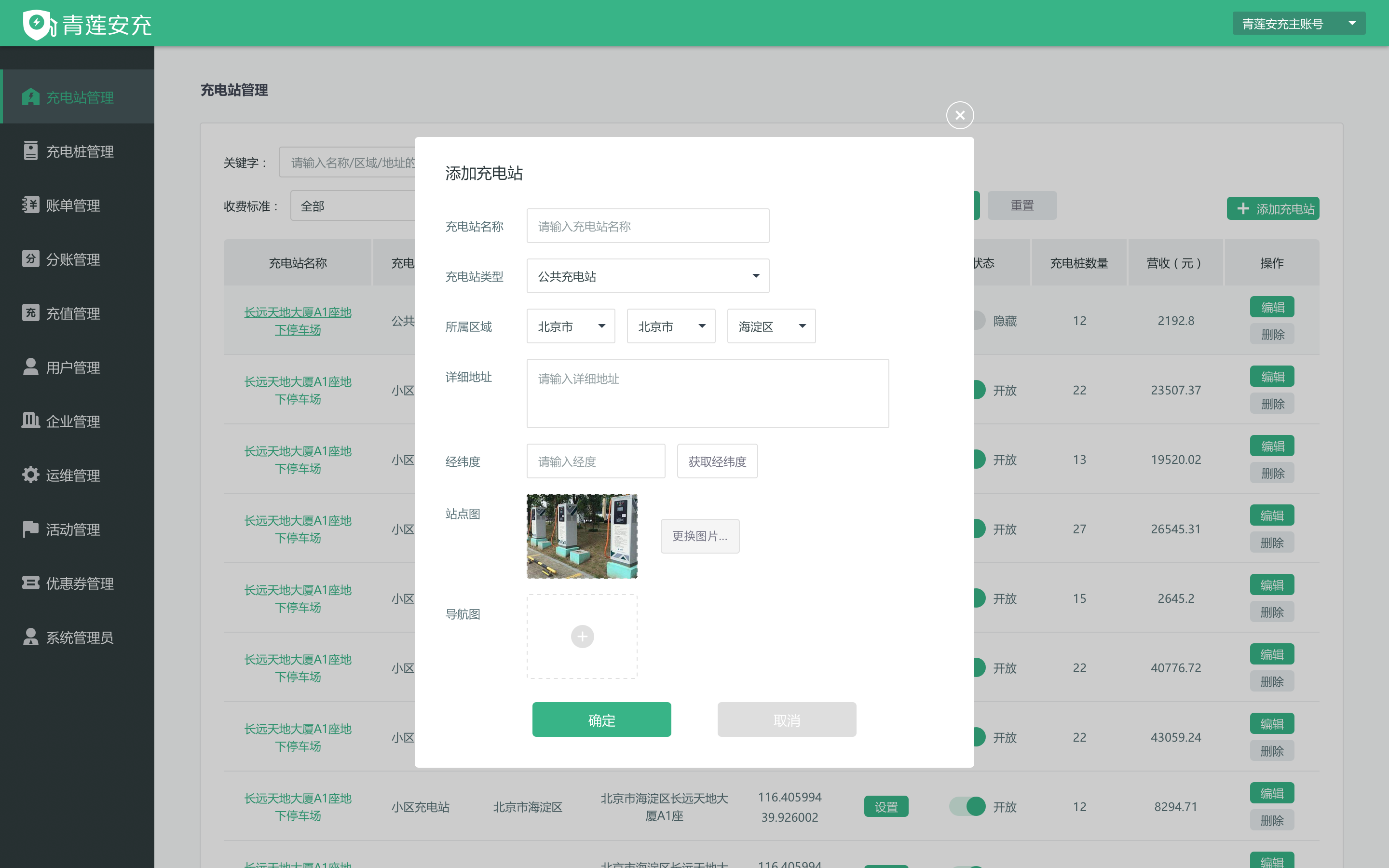
Task: Click 设置 button in the 8294.71 row
Action: 885,807
